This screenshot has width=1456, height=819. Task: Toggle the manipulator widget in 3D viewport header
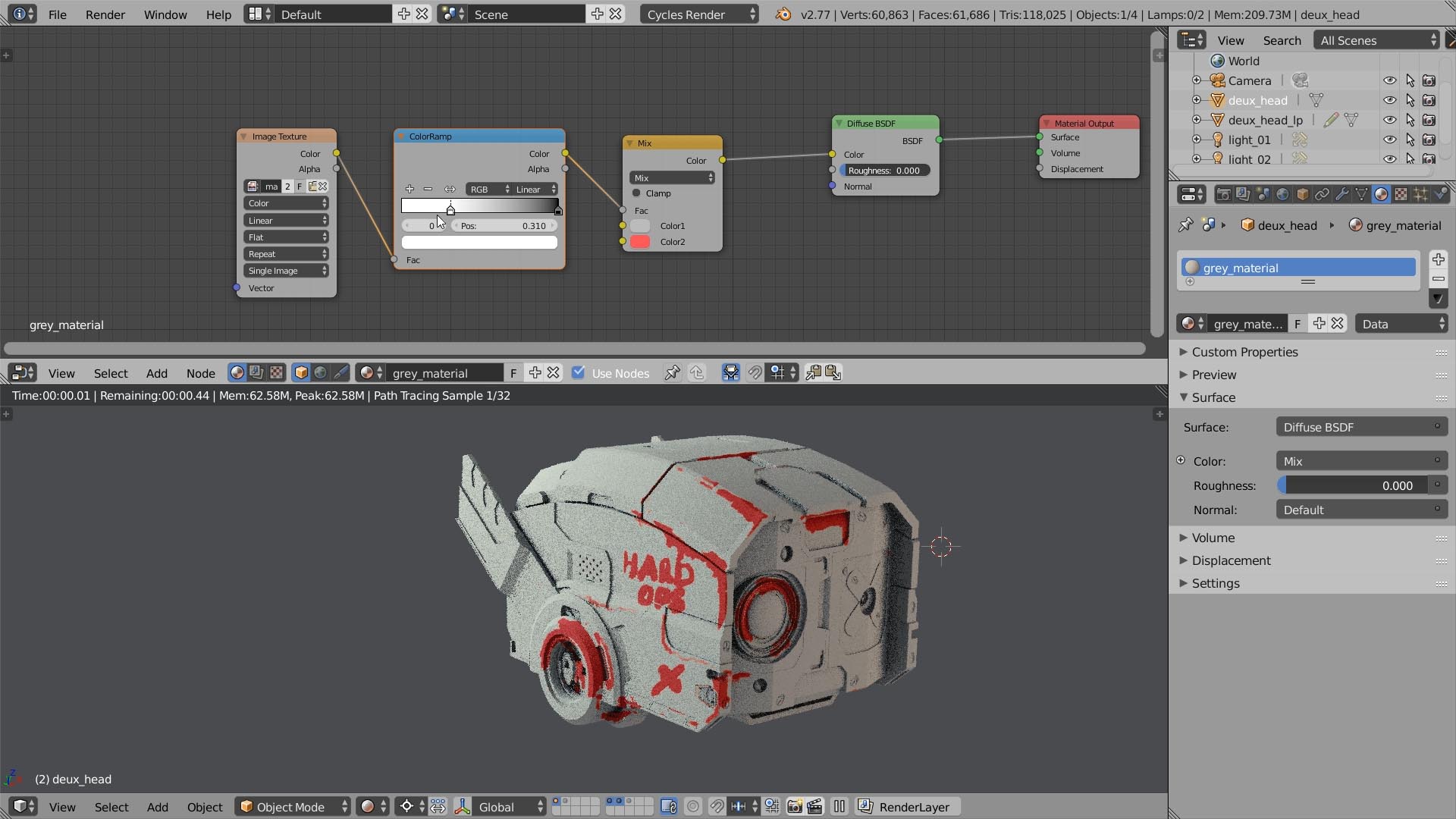tap(463, 807)
